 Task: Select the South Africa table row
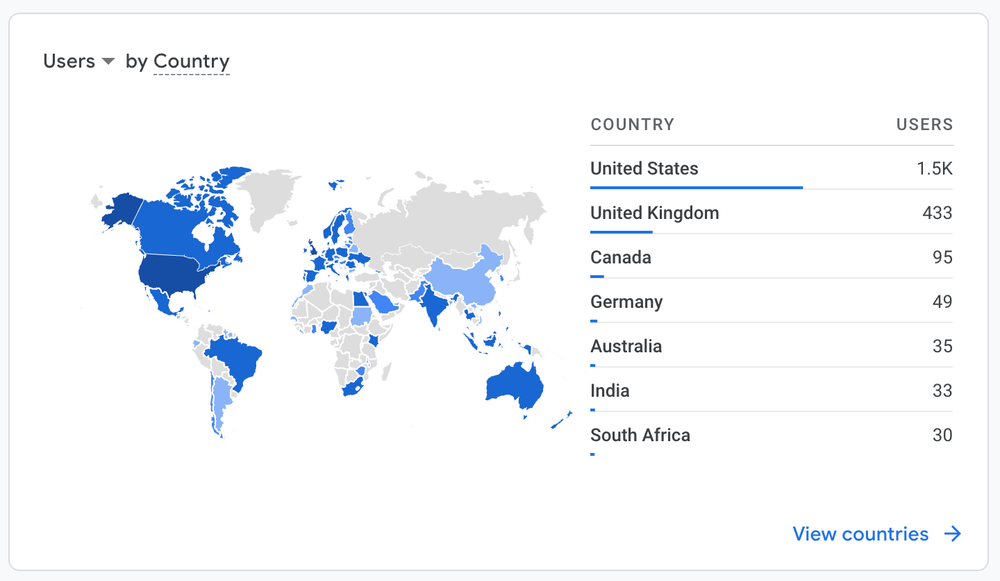coord(772,436)
